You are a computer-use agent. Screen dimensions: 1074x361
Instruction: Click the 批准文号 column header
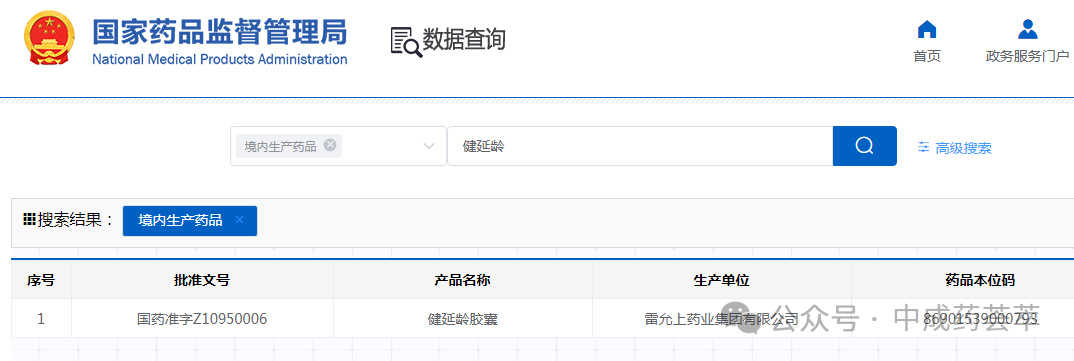(x=202, y=280)
